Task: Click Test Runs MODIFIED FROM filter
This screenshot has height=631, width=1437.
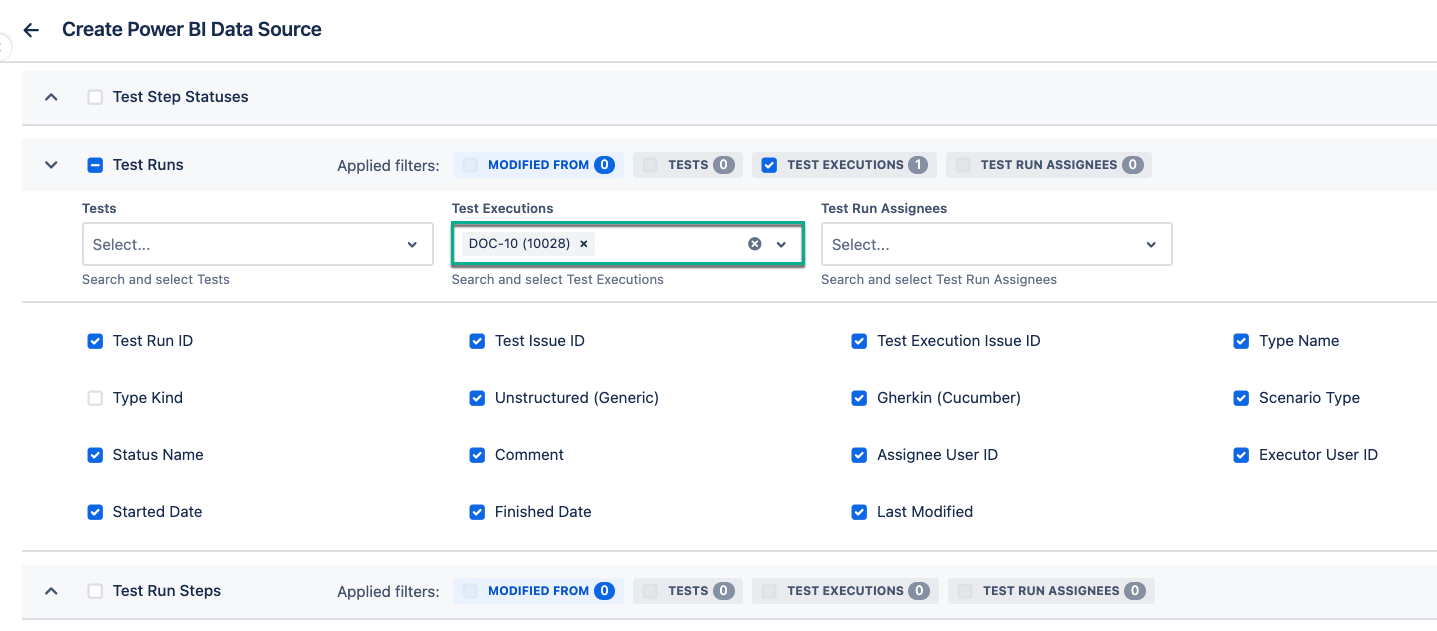Action: 538,165
